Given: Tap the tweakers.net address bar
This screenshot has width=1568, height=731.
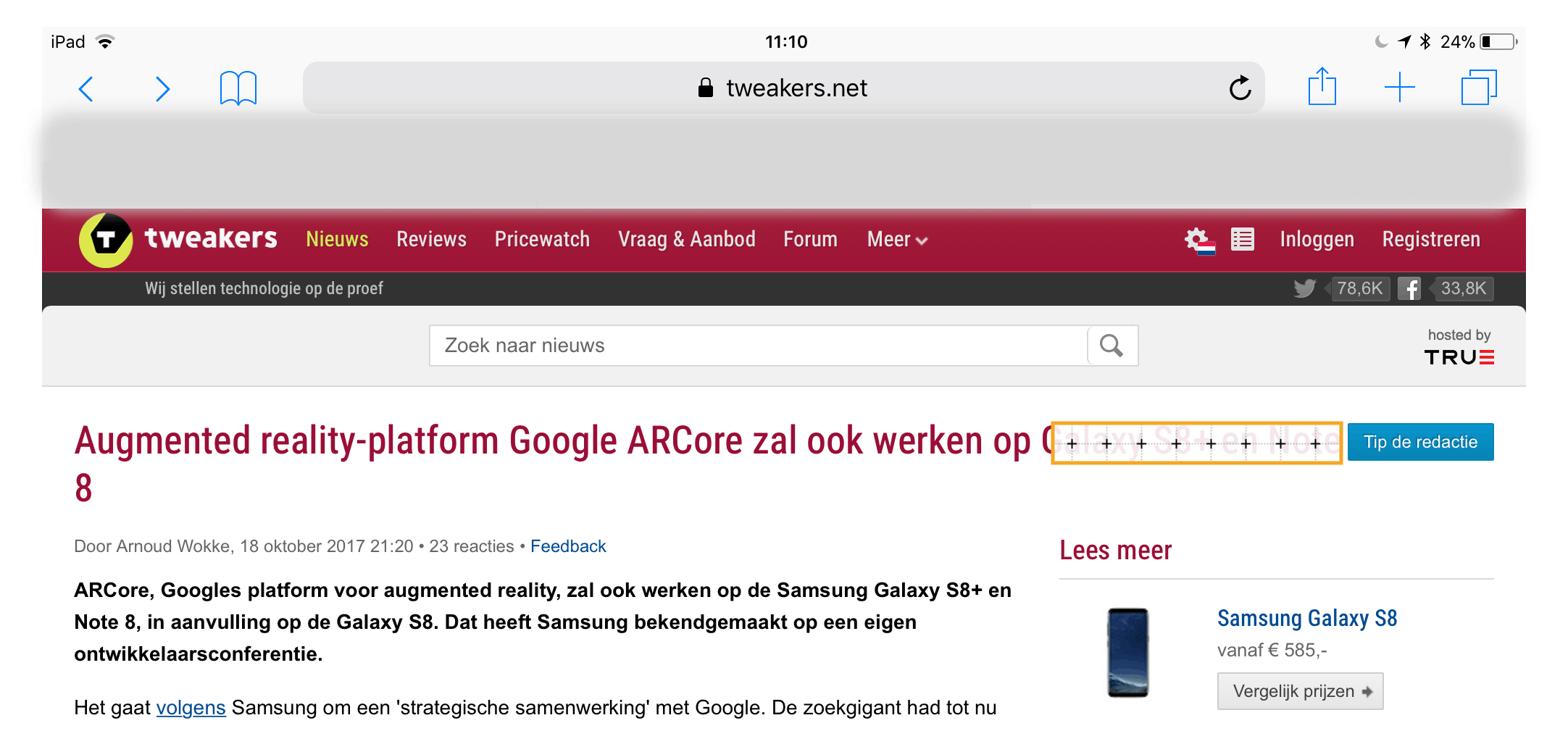Looking at the screenshot, I should click(x=783, y=88).
